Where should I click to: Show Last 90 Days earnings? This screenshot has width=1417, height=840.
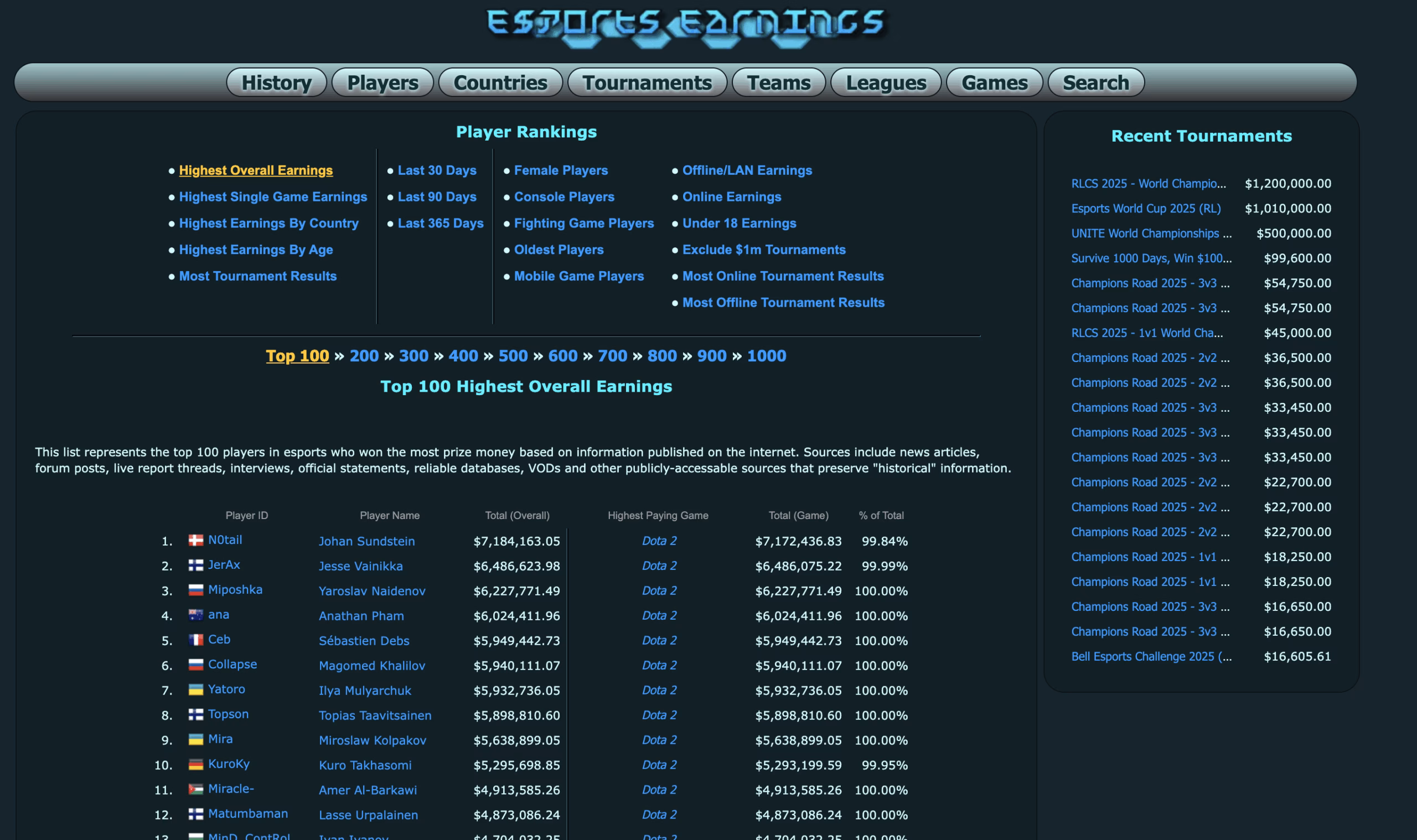pos(437,197)
